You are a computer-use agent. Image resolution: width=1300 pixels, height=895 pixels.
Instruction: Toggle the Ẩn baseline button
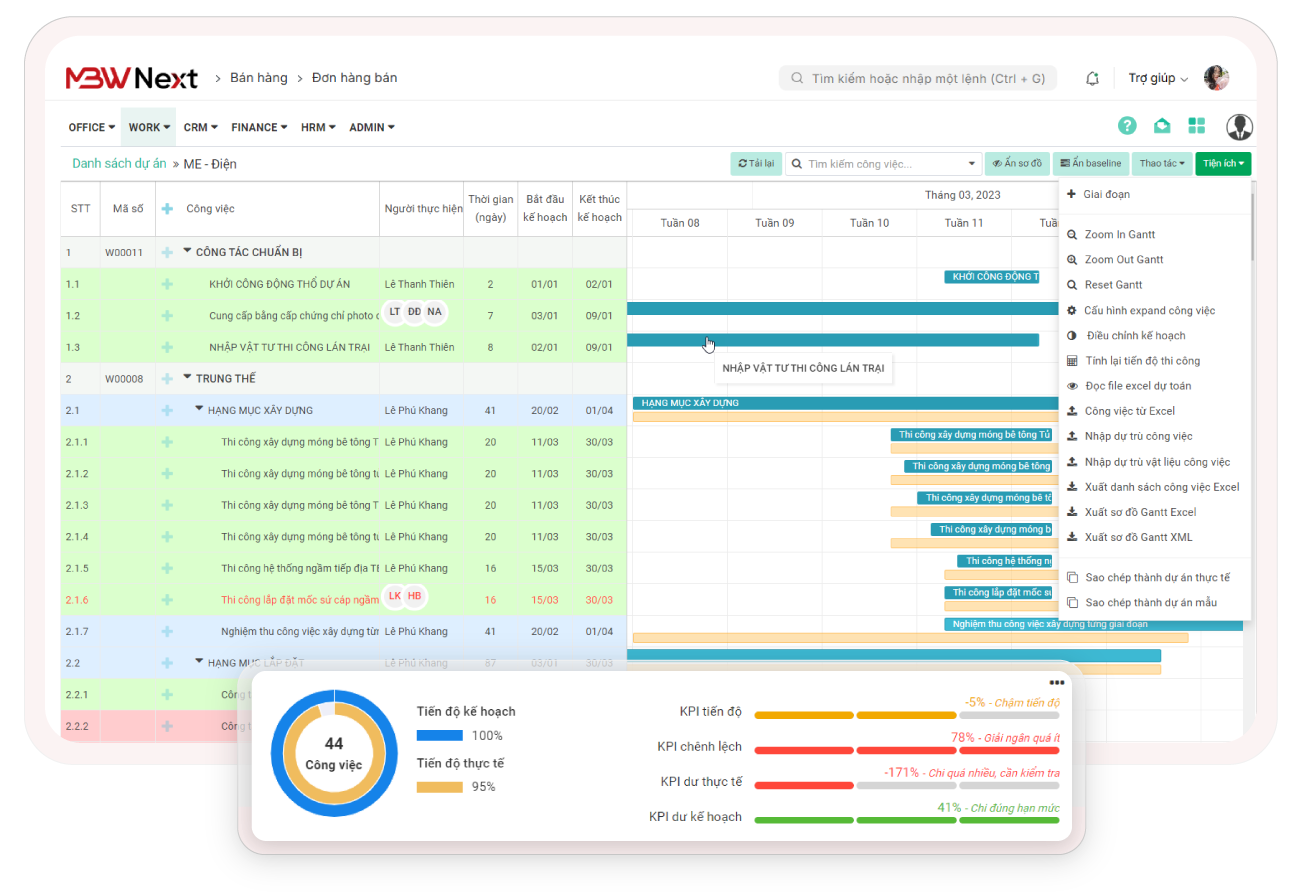1090,164
